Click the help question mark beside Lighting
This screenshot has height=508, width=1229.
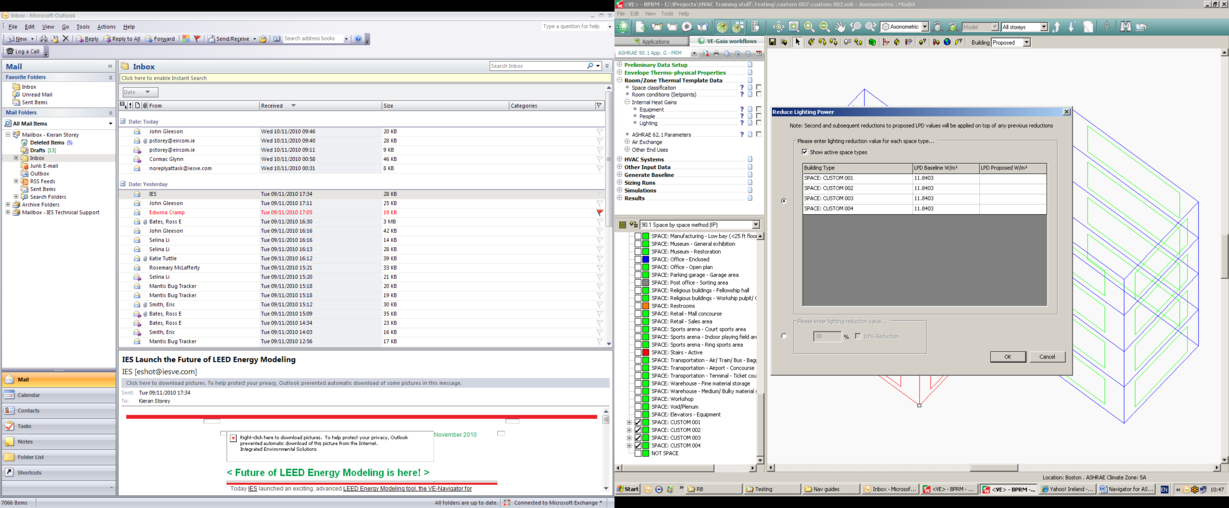click(741, 123)
